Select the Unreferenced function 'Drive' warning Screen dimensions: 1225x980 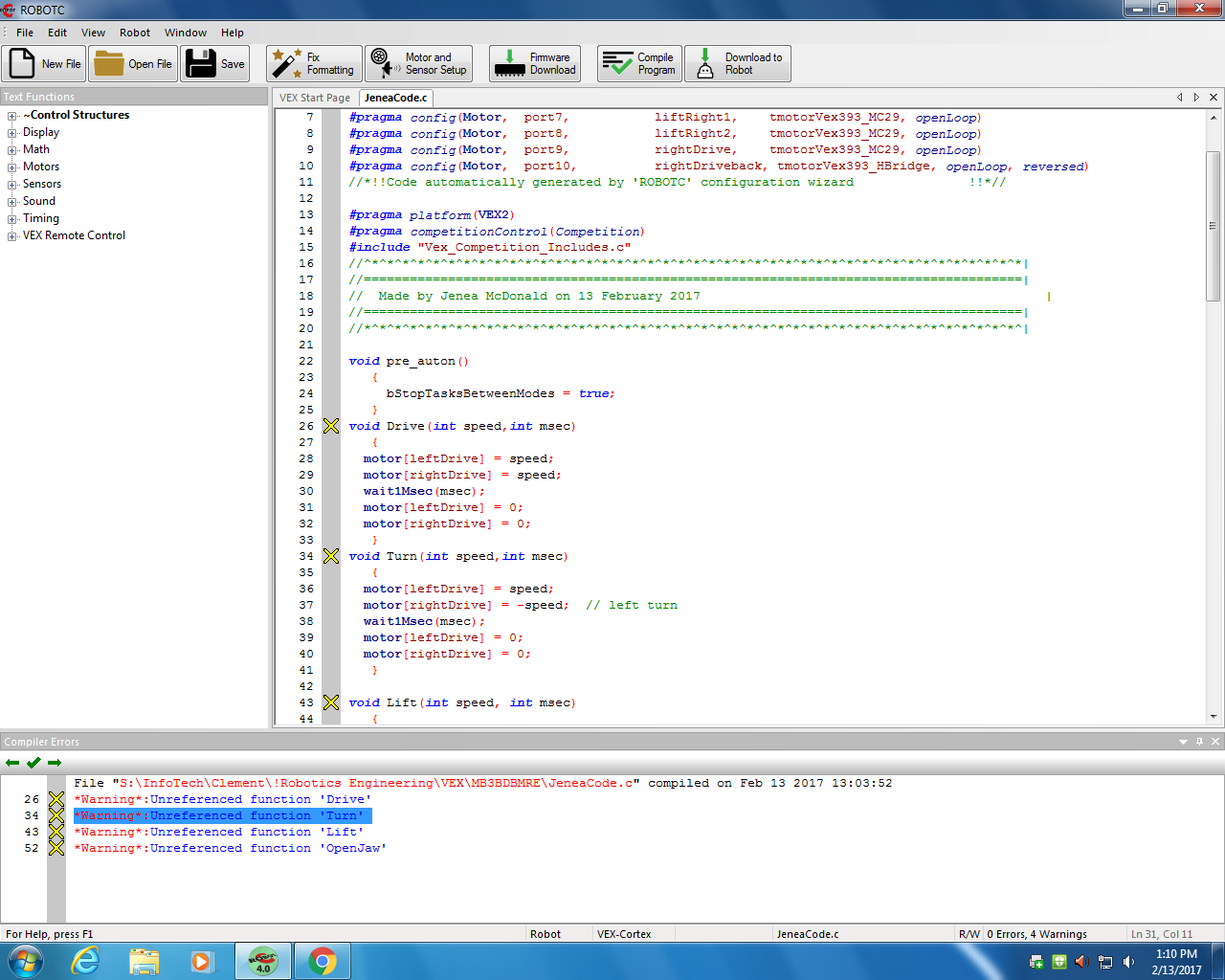[222, 799]
